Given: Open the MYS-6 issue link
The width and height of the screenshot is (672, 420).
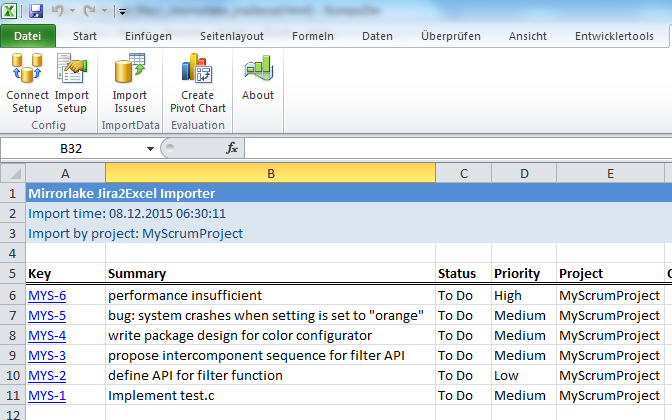Looking at the screenshot, I should [x=47, y=296].
